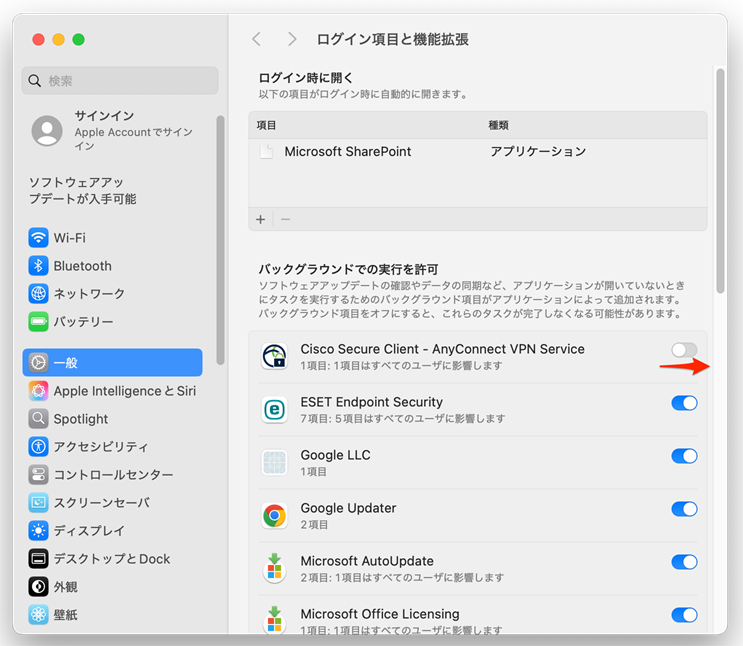Add login item with plus button
The height and width of the screenshot is (646, 743).
tap(261, 220)
